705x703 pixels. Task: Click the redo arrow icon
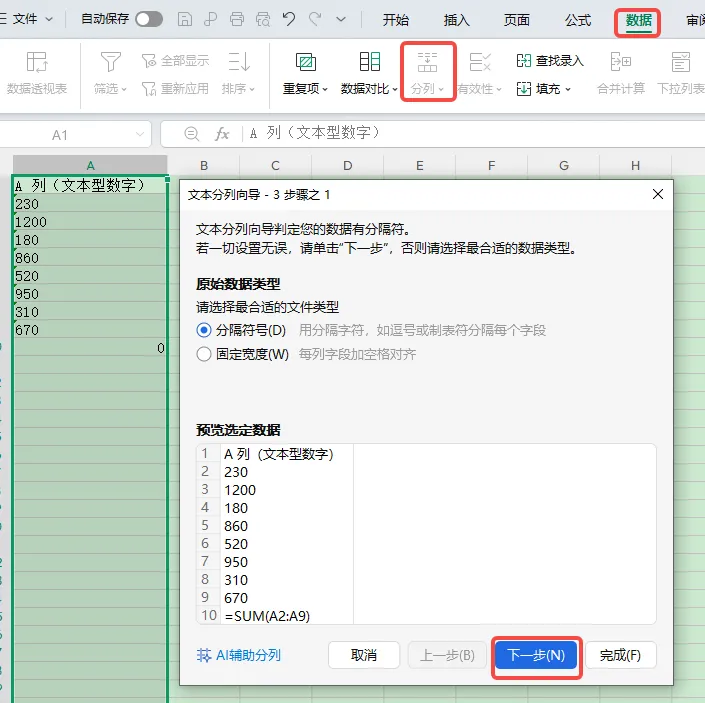point(315,19)
